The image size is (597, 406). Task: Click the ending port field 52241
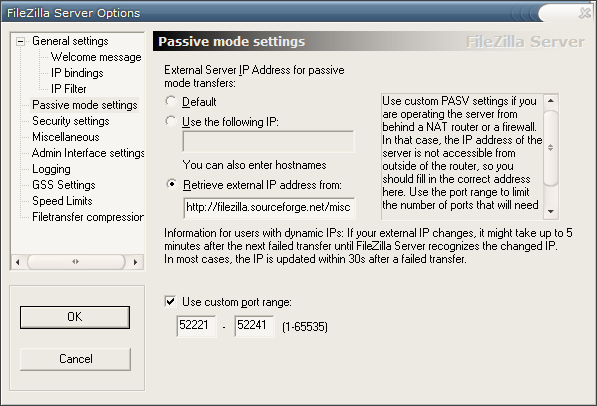254,326
